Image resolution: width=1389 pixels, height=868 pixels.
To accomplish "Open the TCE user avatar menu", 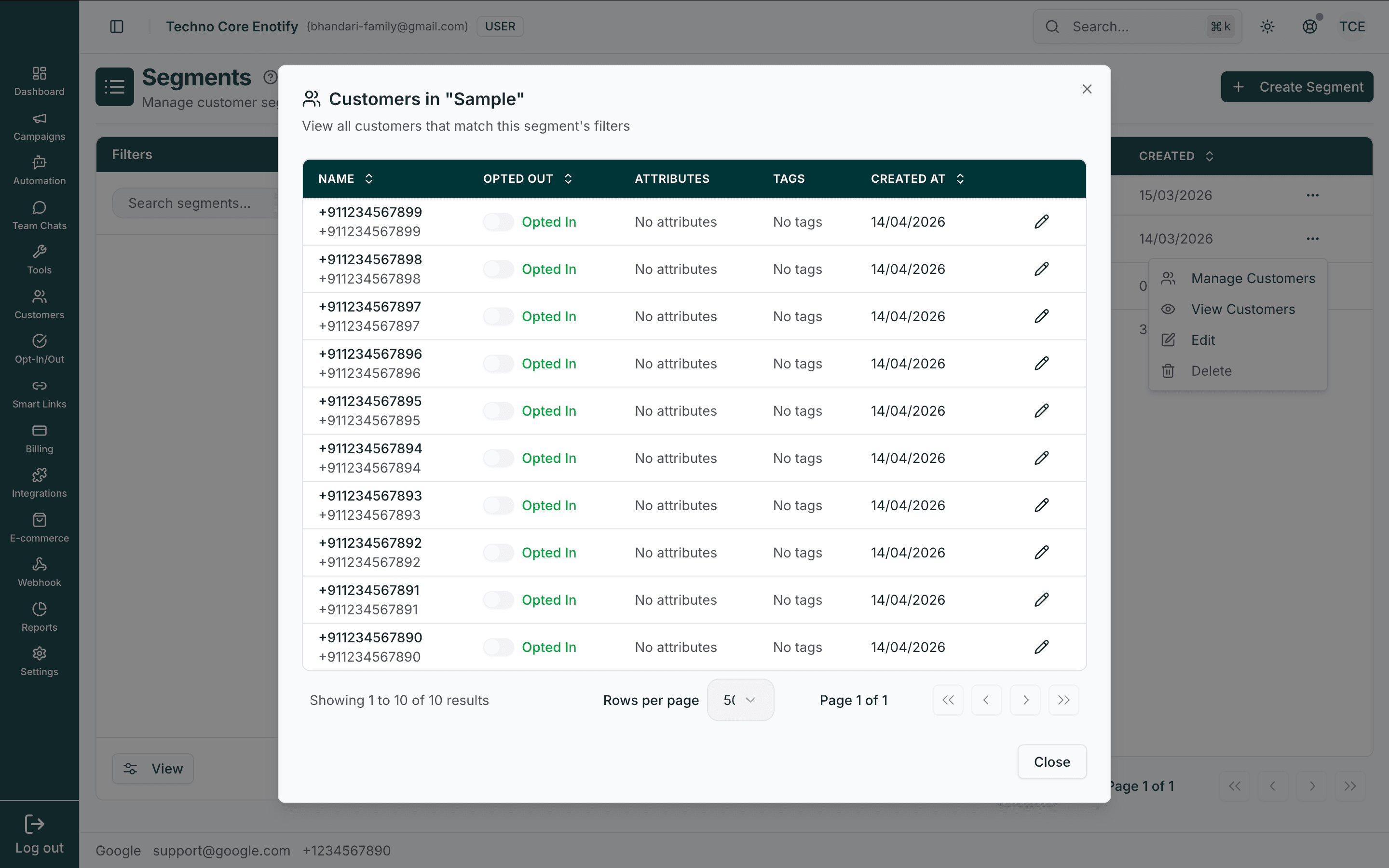I will [1352, 27].
